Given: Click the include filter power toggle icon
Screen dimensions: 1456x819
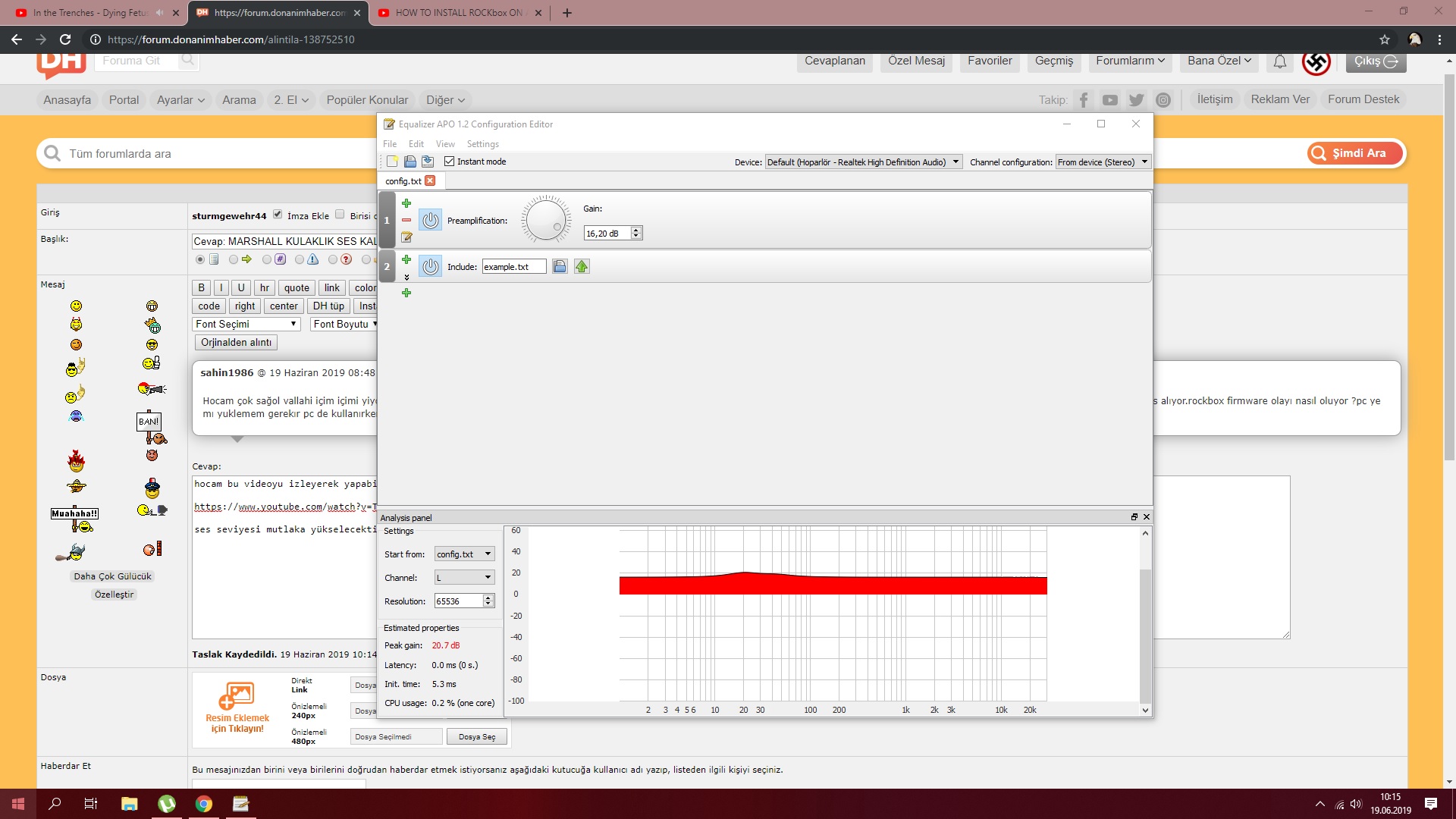Looking at the screenshot, I should [431, 266].
